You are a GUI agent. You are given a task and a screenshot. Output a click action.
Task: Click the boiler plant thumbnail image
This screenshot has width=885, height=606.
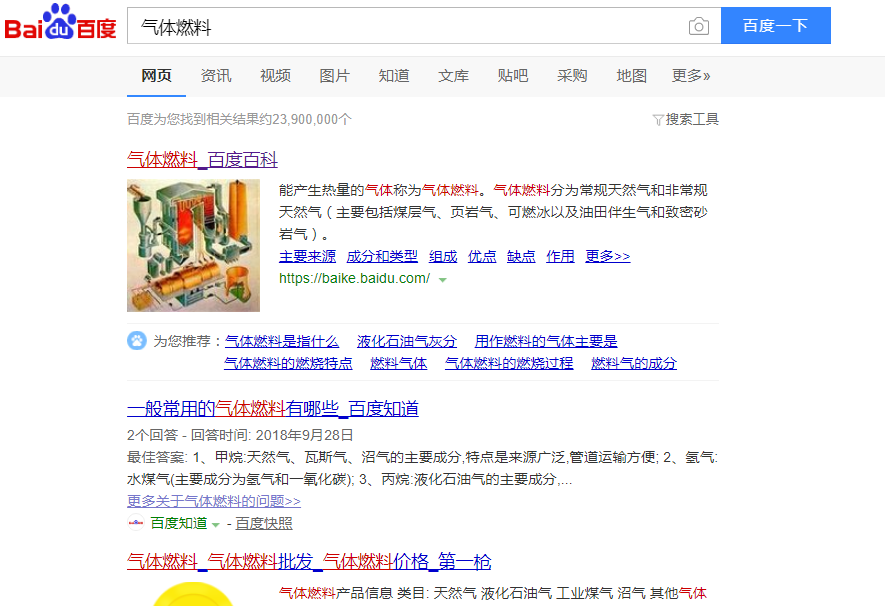193,245
